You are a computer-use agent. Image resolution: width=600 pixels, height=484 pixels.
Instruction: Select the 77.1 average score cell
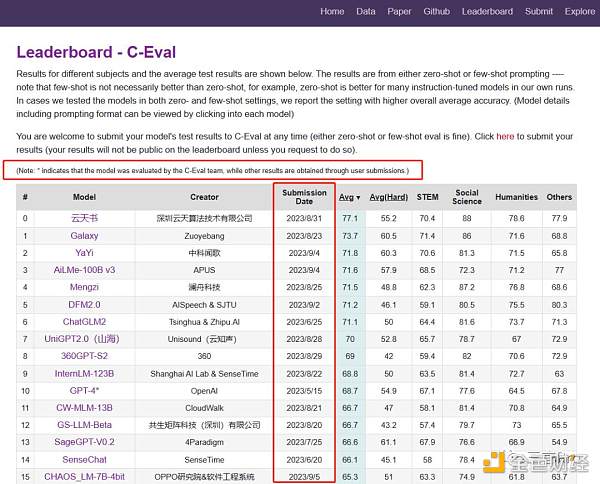coord(350,218)
